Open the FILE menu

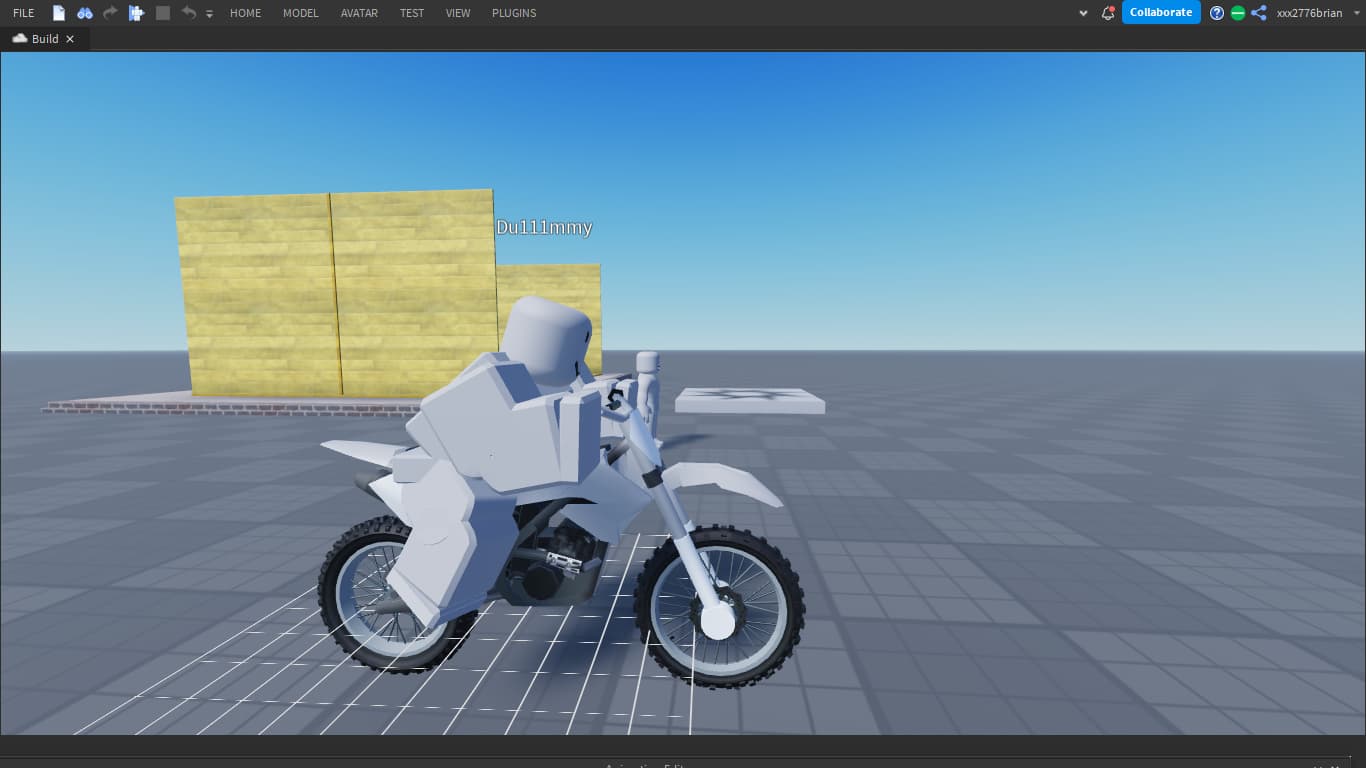click(x=23, y=13)
